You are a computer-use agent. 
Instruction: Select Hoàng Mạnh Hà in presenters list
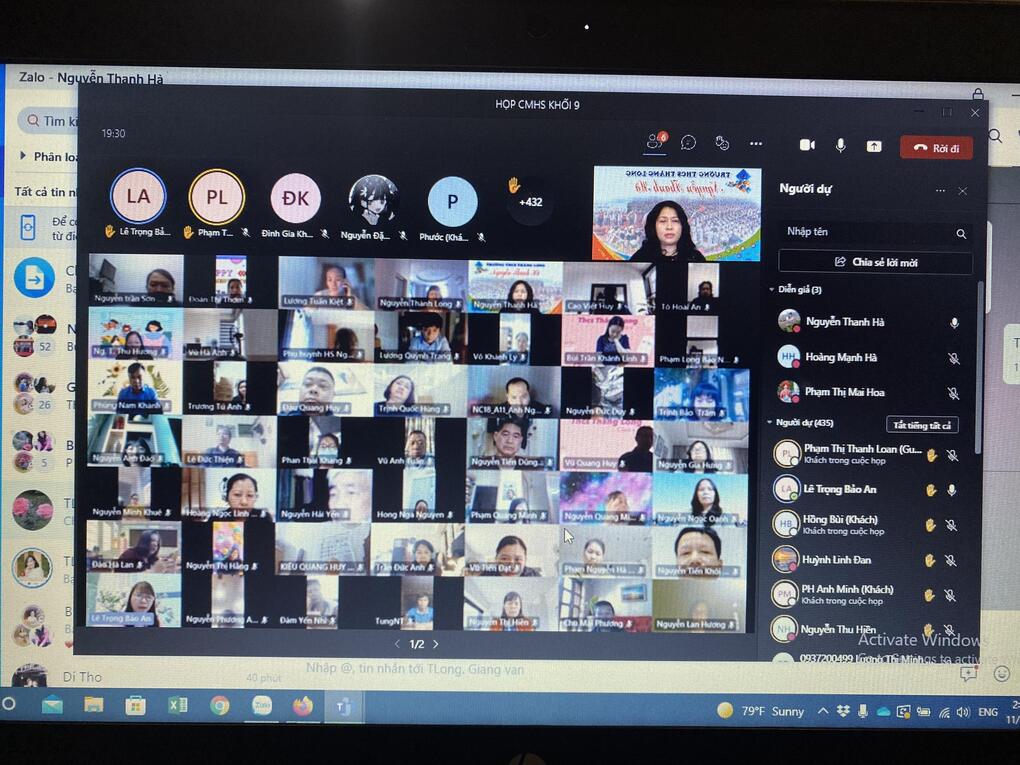[x=840, y=357]
